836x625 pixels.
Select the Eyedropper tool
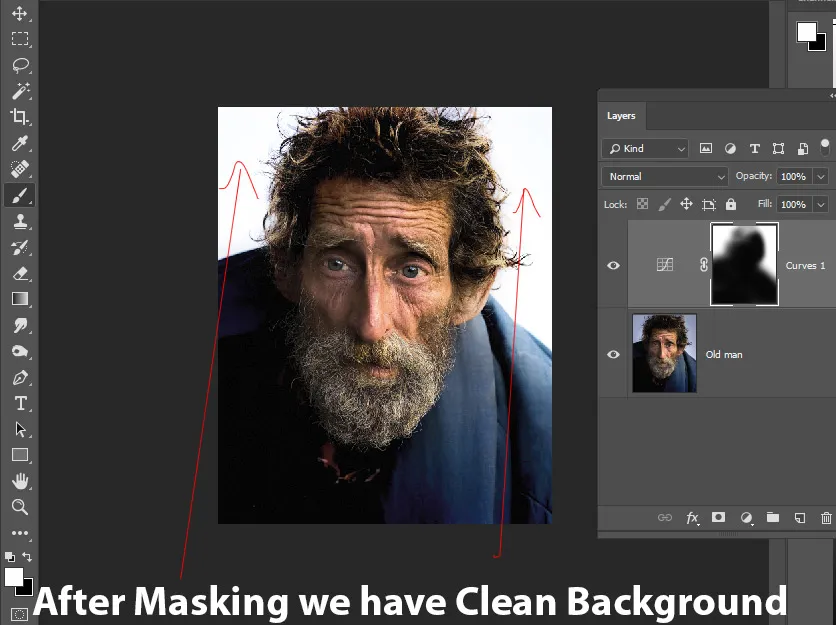(x=20, y=143)
